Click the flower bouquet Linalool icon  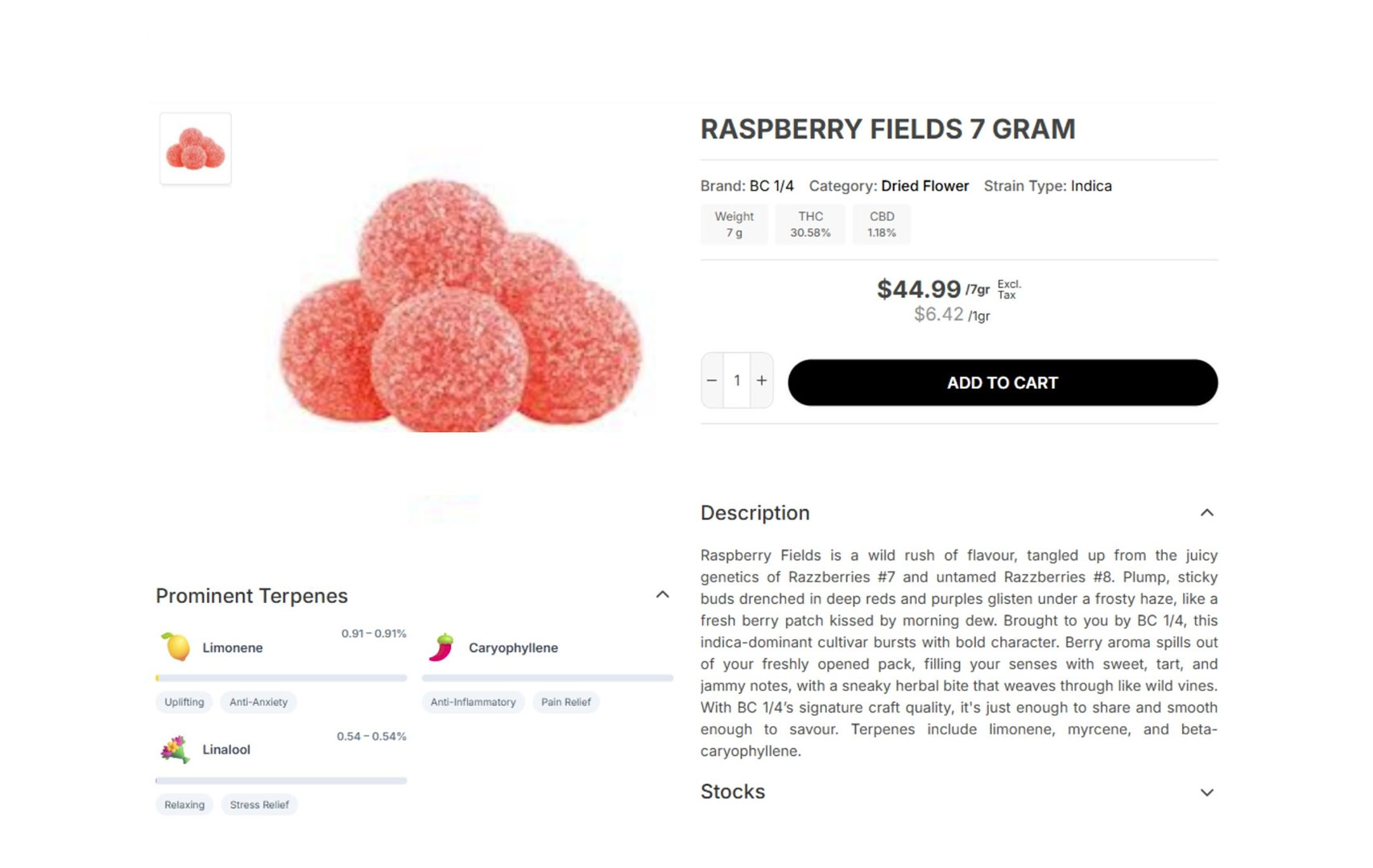[x=175, y=749]
